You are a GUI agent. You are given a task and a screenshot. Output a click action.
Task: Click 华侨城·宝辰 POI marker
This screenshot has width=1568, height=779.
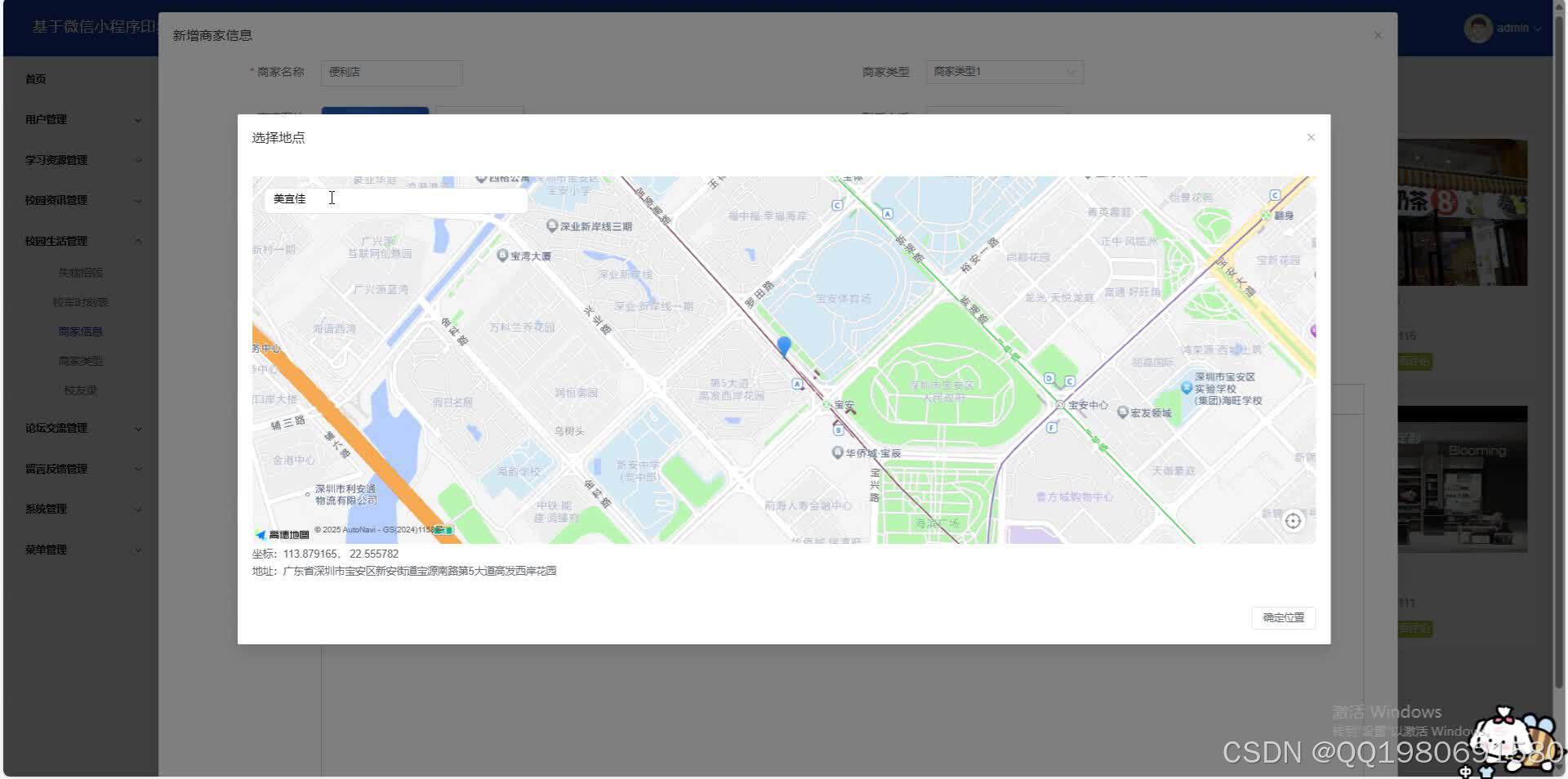click(837, 452)
